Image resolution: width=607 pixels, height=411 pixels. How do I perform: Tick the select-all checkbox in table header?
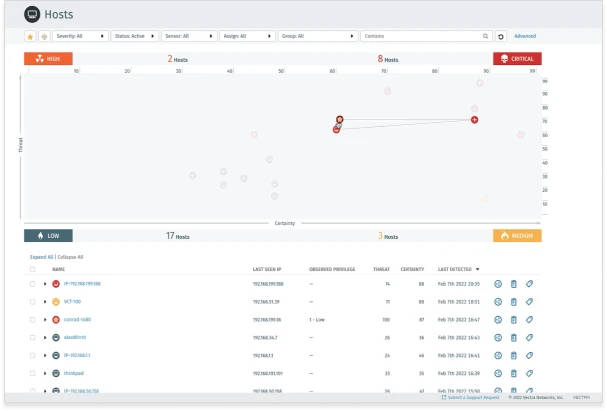click(x=32, y=269)
